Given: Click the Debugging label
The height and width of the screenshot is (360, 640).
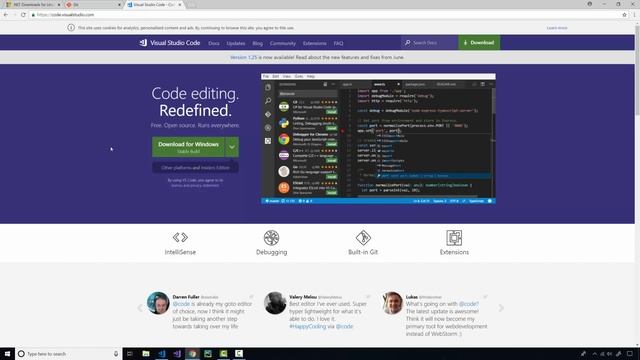Looking at the screenshot, I should coord(271,252).
